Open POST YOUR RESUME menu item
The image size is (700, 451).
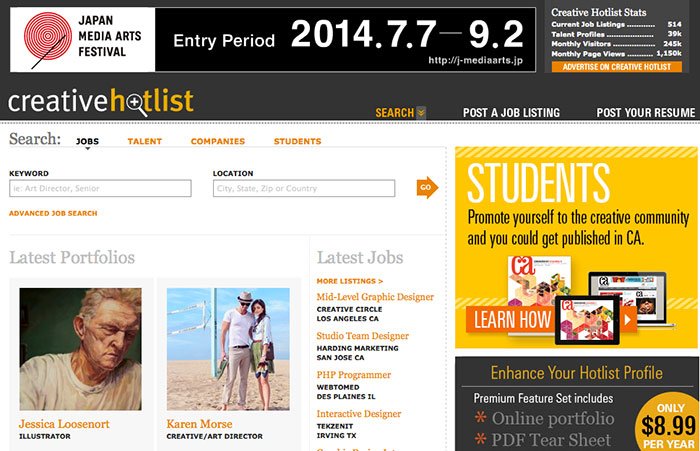(x=646, y=113)
